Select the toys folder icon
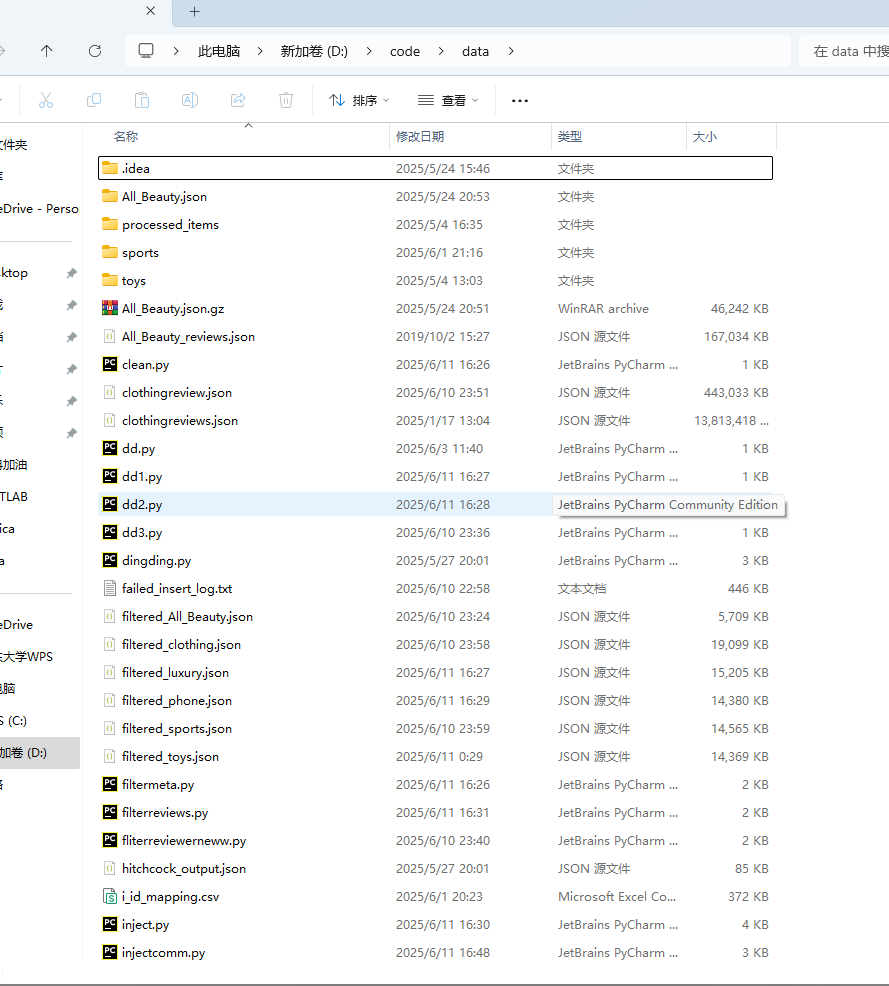Screen dimensions: 889x986 pos(110,280)
